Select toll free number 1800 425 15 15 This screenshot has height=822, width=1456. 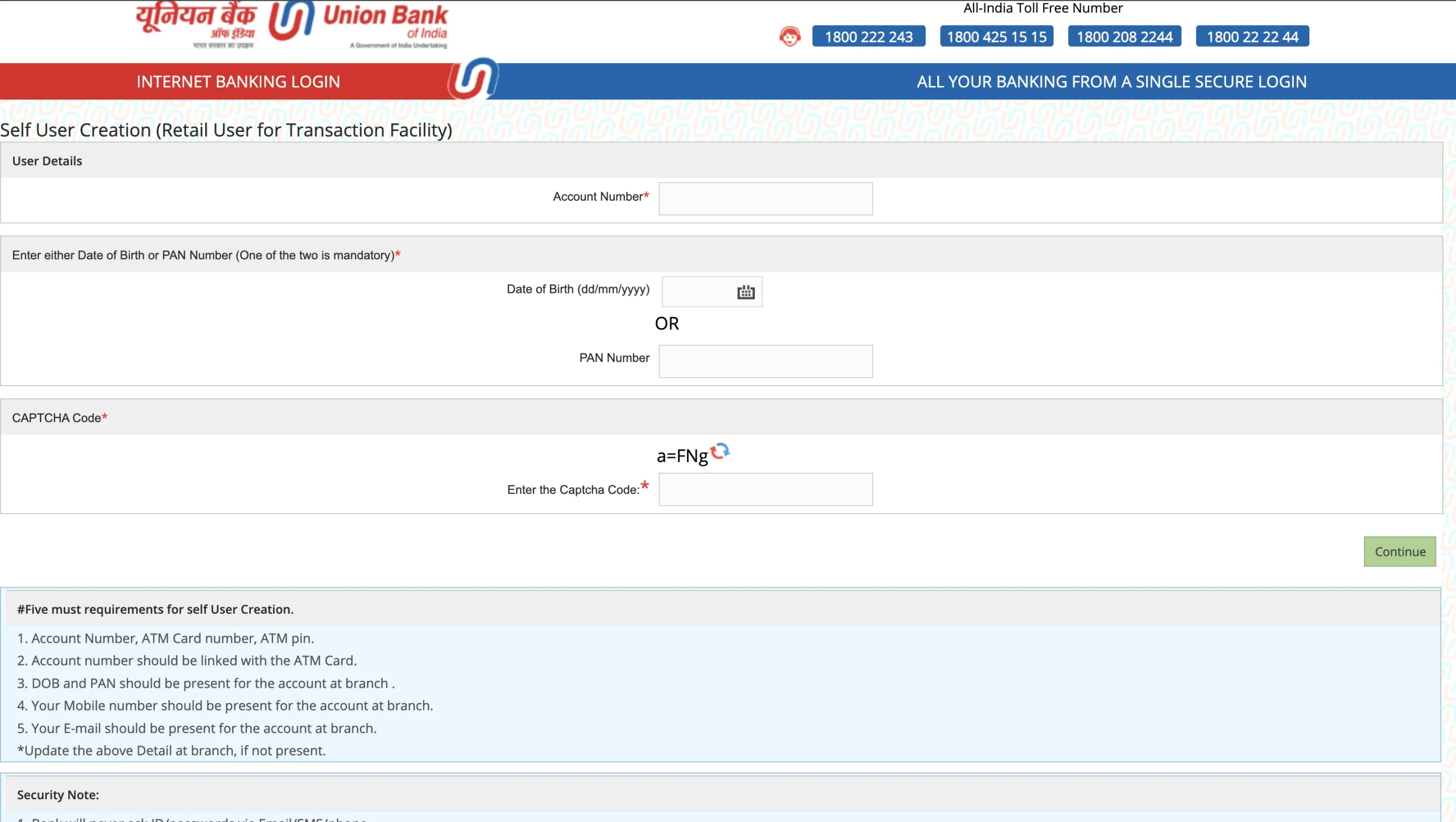(996, 36)
